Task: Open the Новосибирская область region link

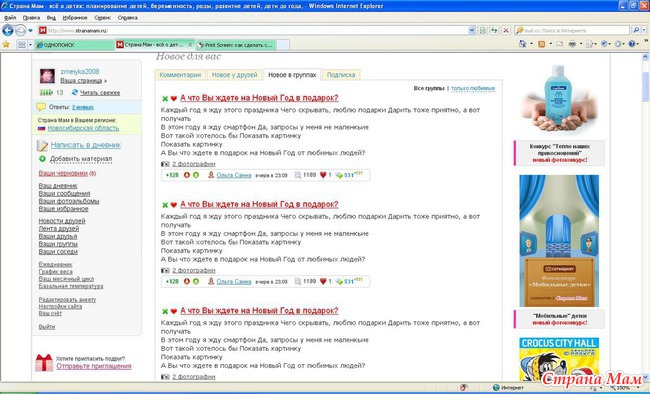Action: pos(83,128)
